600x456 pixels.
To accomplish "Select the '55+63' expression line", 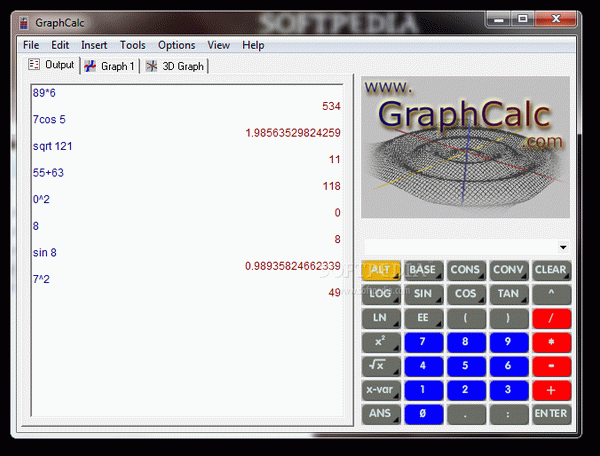I will pos(48,173).
